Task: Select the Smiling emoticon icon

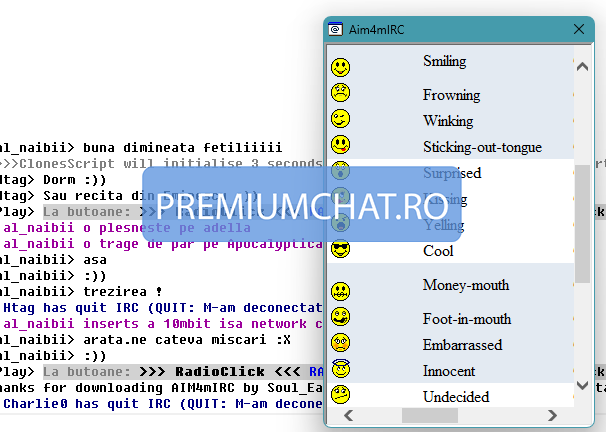Action: [340, 67]
